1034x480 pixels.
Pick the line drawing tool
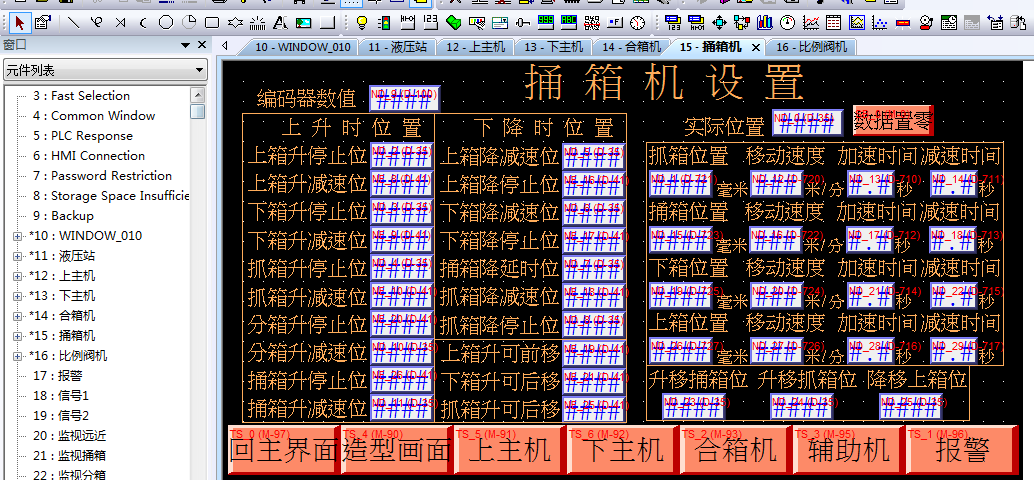click(73, 21)
